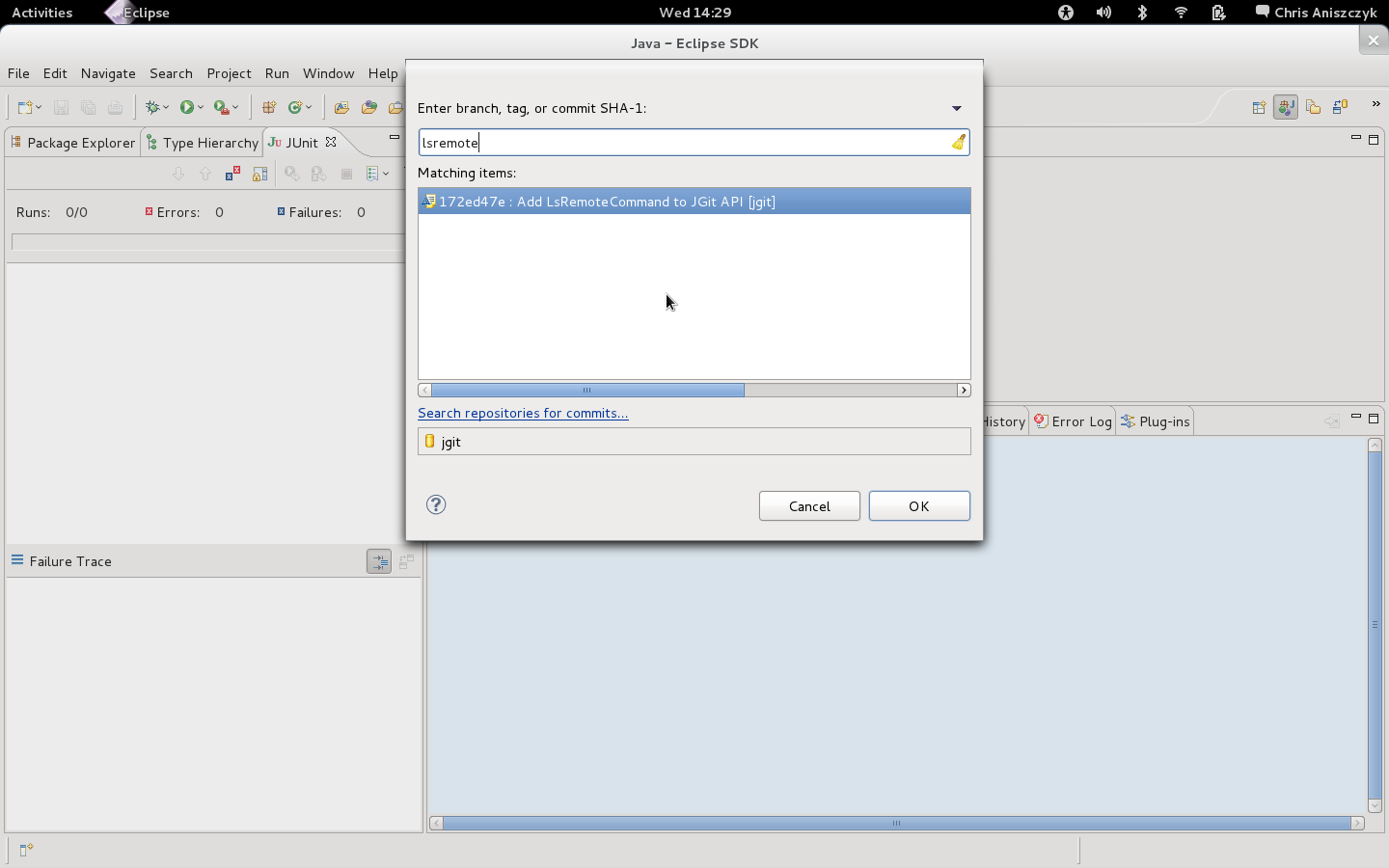Switch to the Resource perspective icon
Image resolution: width=1389 pixels, height=868 pixels.
coord(1313,107)
